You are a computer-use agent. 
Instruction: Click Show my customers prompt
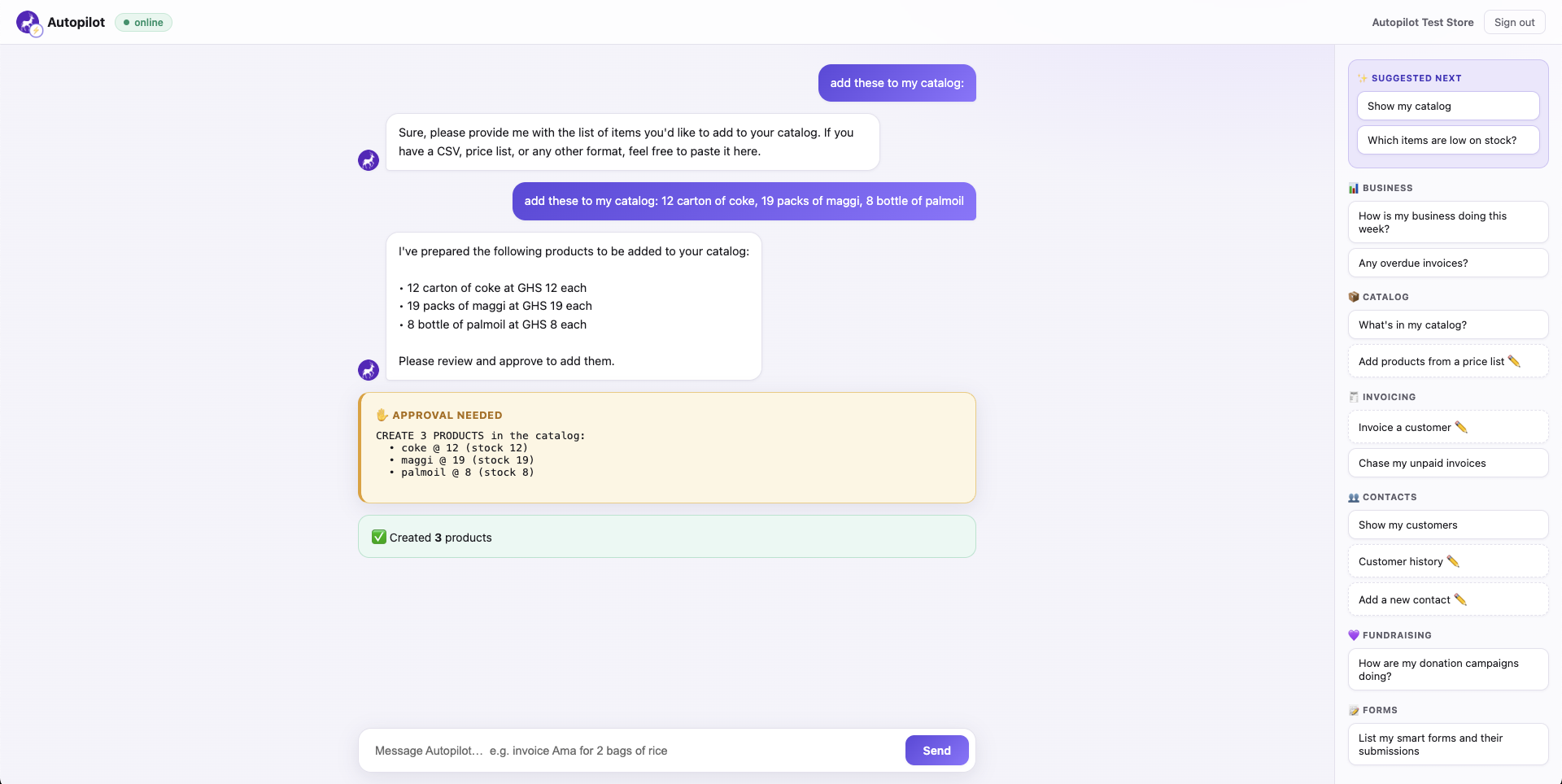coord(1448,525)
